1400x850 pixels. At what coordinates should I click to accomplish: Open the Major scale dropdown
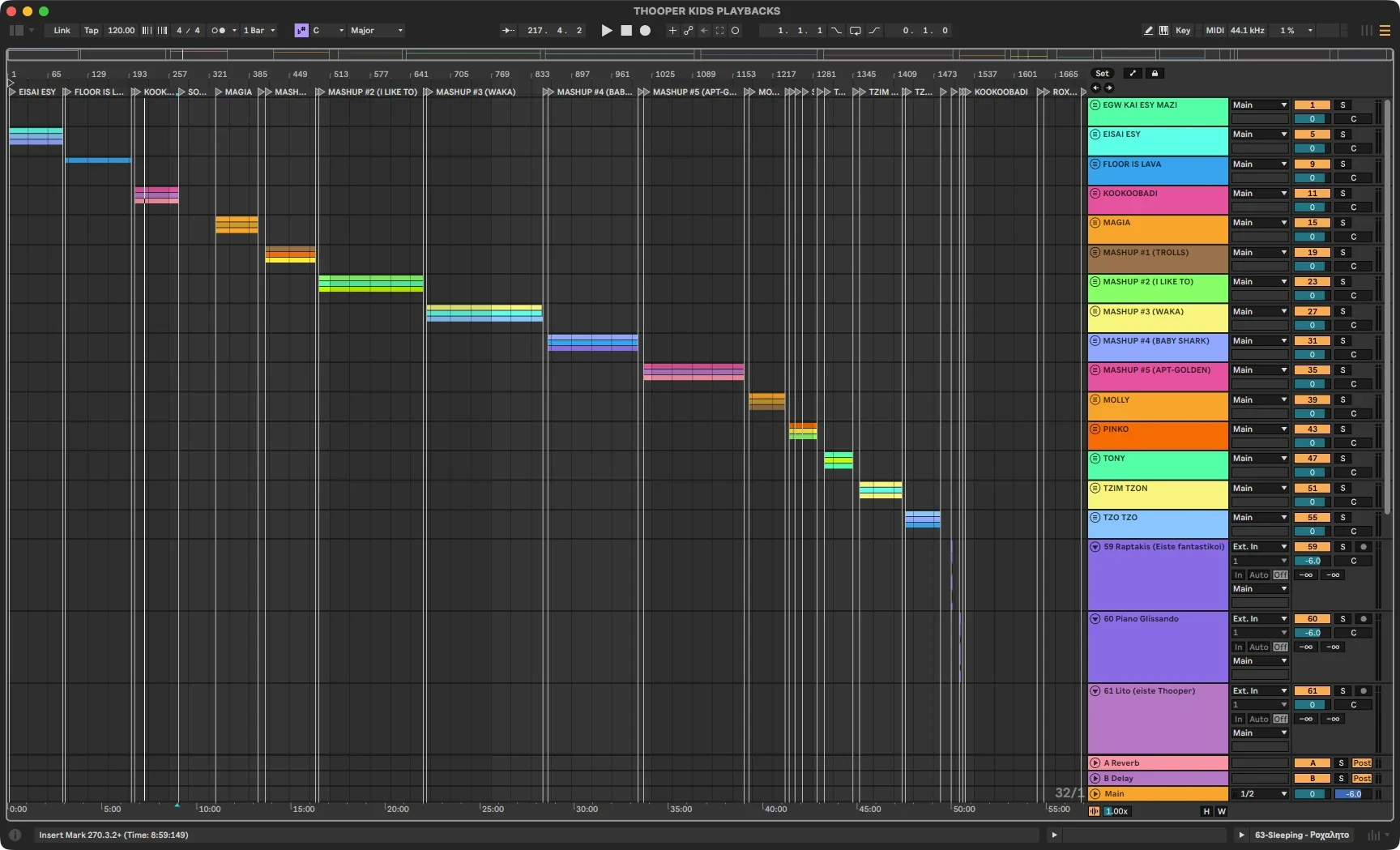point(377,31)
